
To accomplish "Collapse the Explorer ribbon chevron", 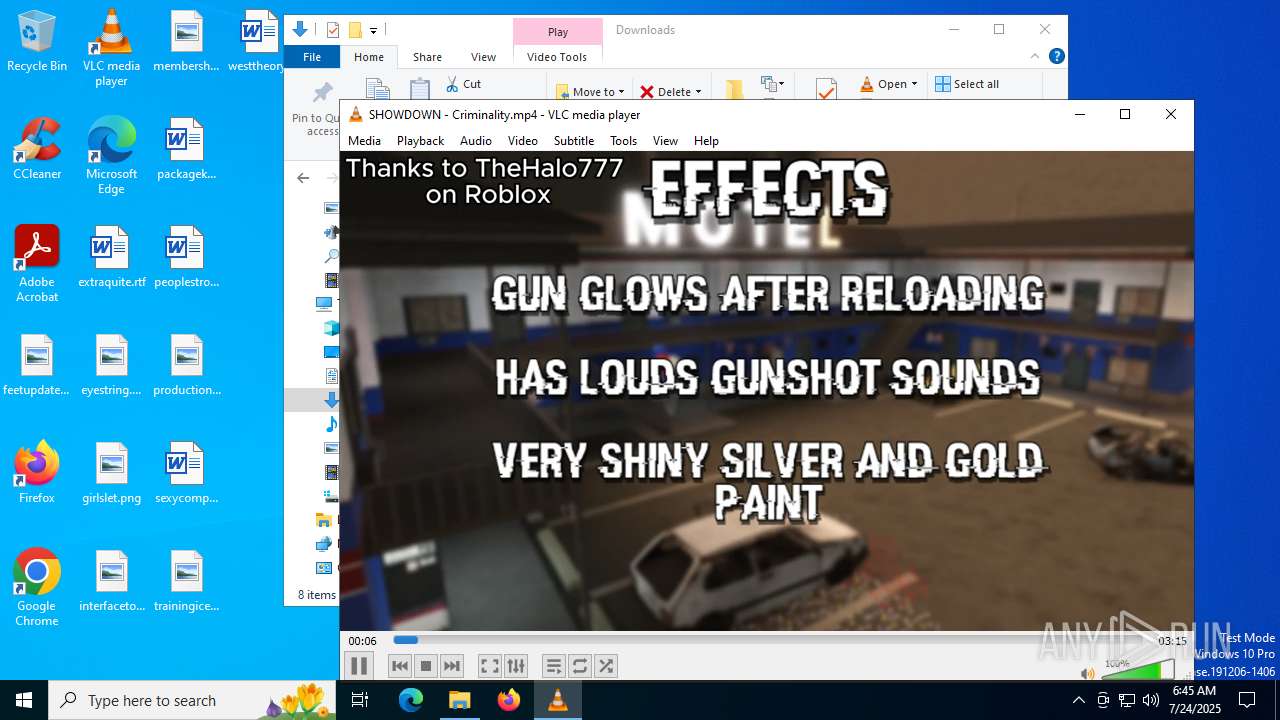I will pos(1037,57).
